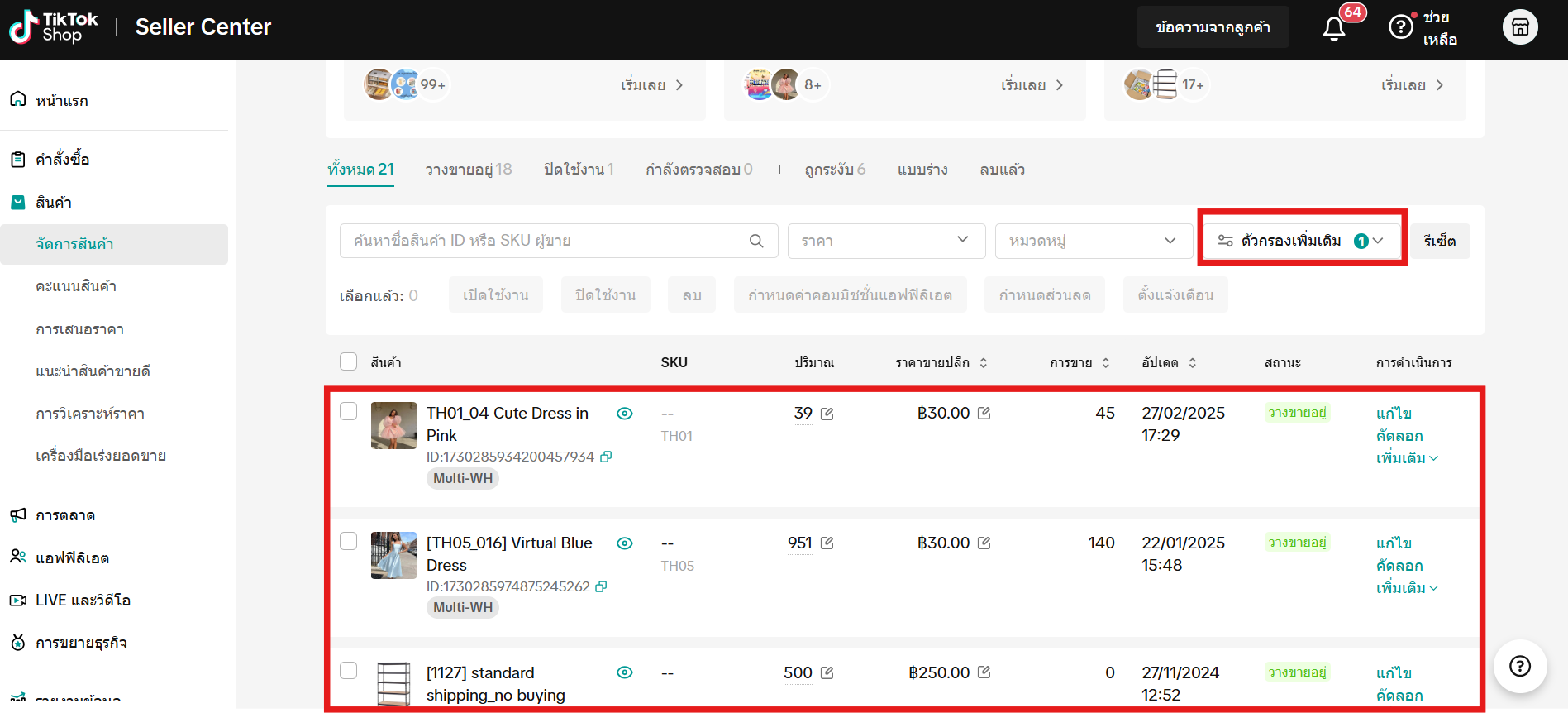The image size is (1568, 713).
Task: Click the video camera icon beside LIVE และวิดีโอ
Action: (17, 600)
